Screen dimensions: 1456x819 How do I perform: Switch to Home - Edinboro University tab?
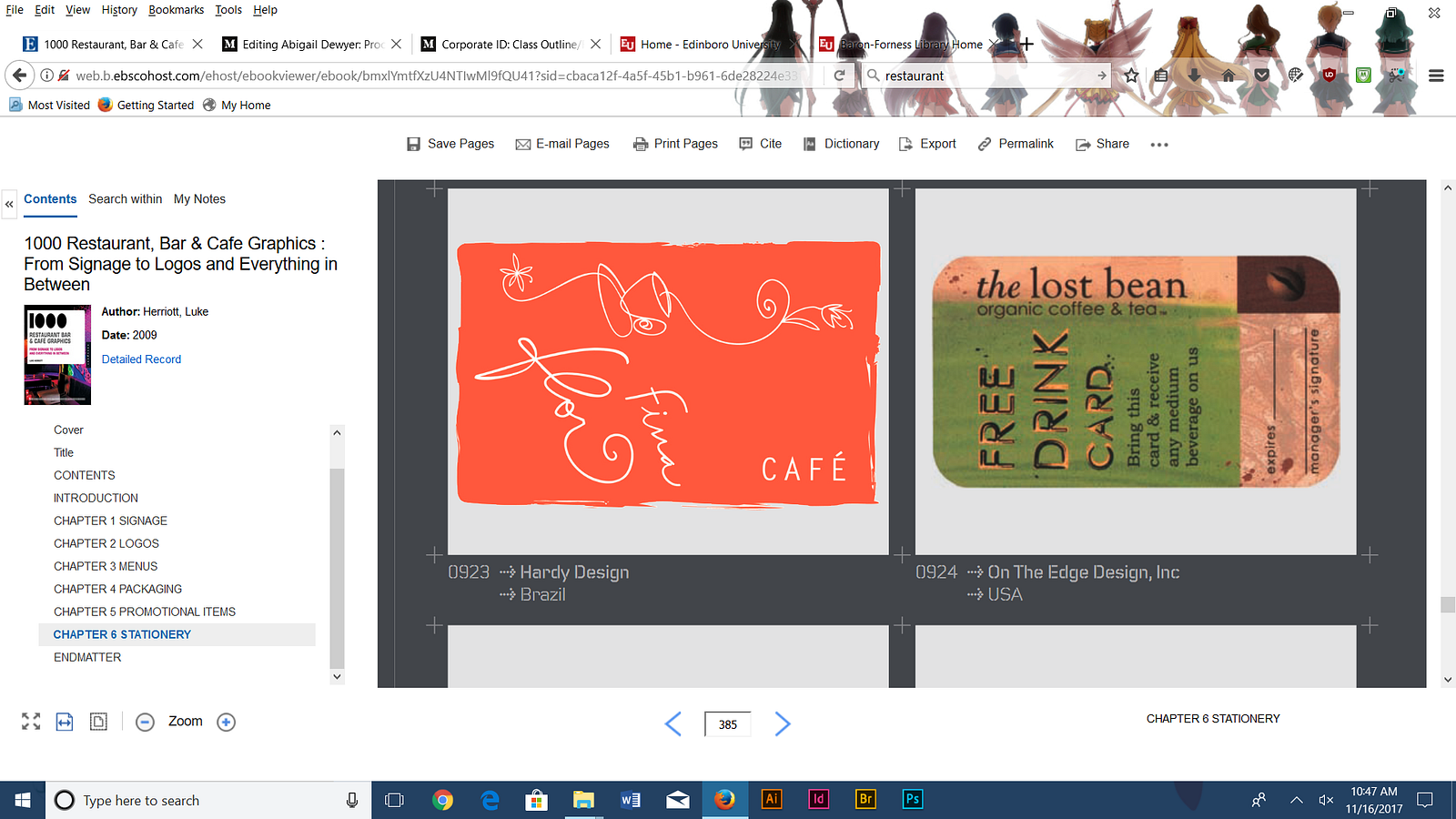point(710,45)
